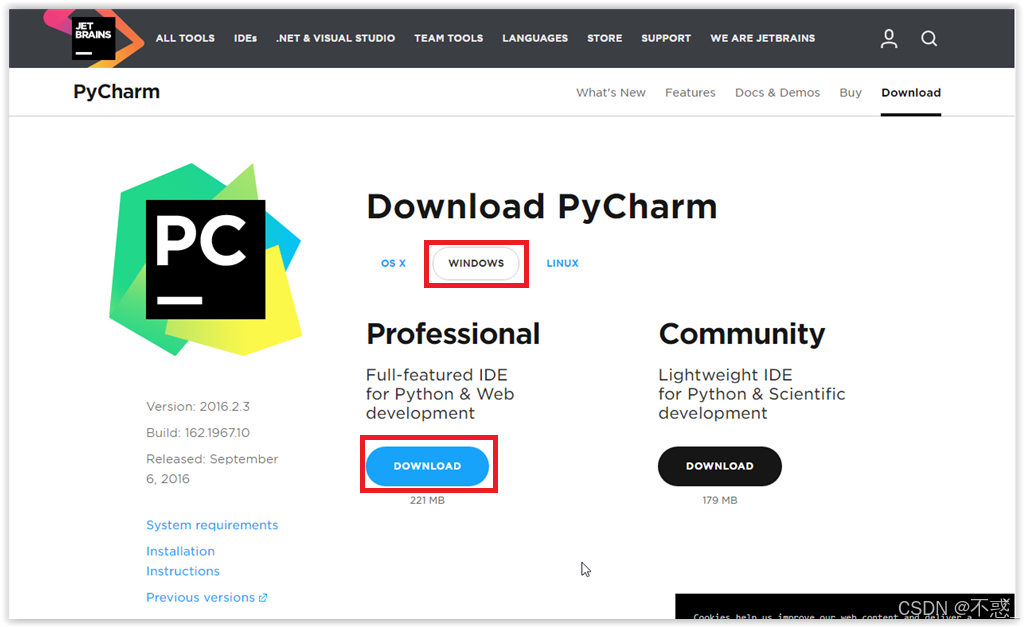Click the cookies notice banner
The height and width of the screenshot is (627, 1024).
(844, 607)
